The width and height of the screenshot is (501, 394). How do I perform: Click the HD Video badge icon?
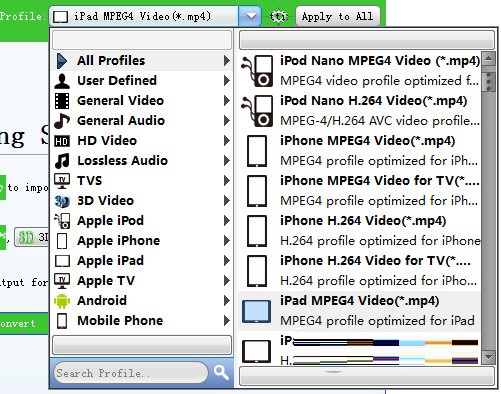pos(62,141)
